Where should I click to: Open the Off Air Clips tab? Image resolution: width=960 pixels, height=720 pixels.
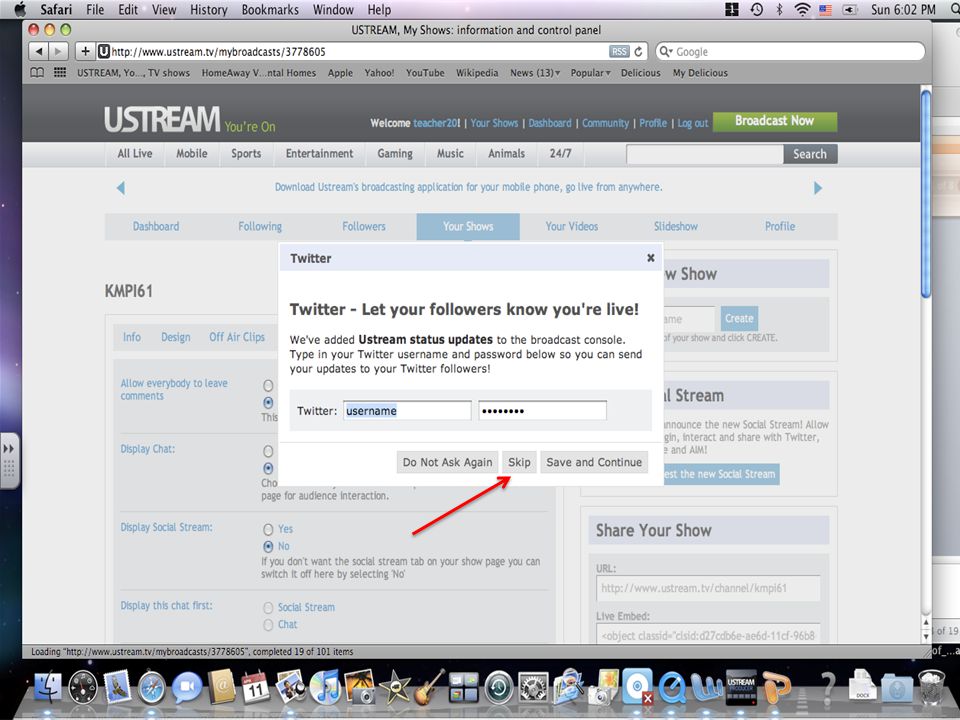tap(237, 337)
